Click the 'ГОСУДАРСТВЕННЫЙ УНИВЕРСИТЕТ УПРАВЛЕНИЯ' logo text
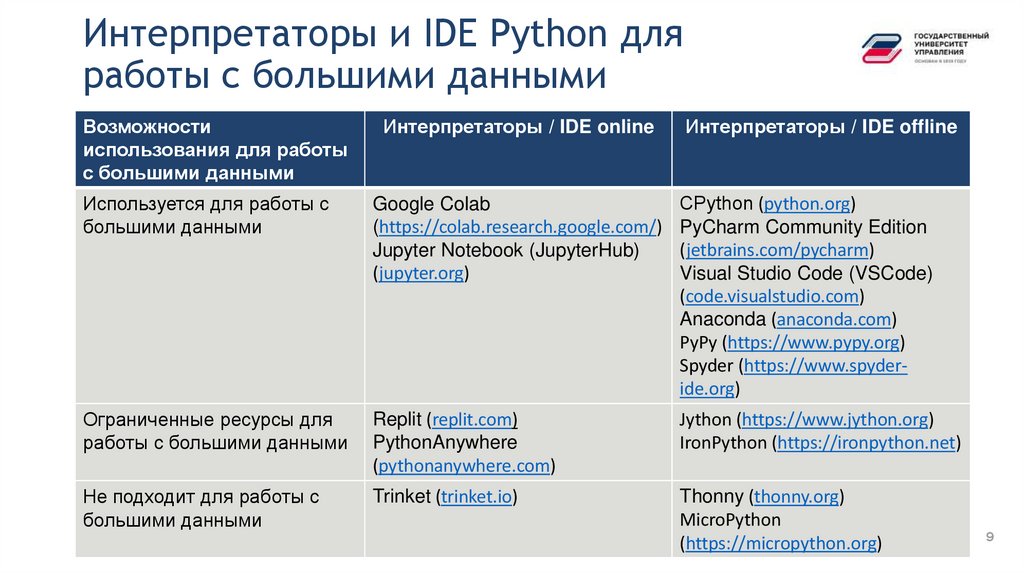Image resolution: width=1024 pixels, height=574 pixels. (951, 44)
